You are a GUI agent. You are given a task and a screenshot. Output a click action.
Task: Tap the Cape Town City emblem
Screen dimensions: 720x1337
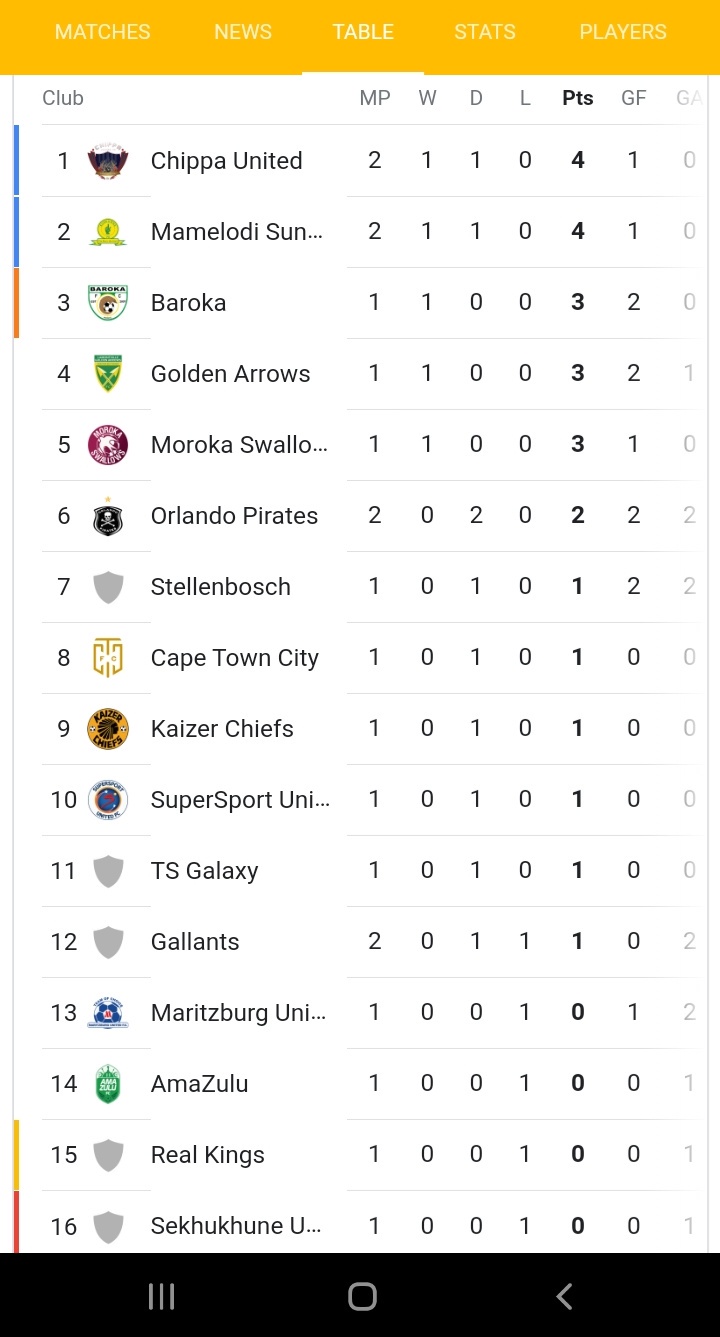click(108, 658)
